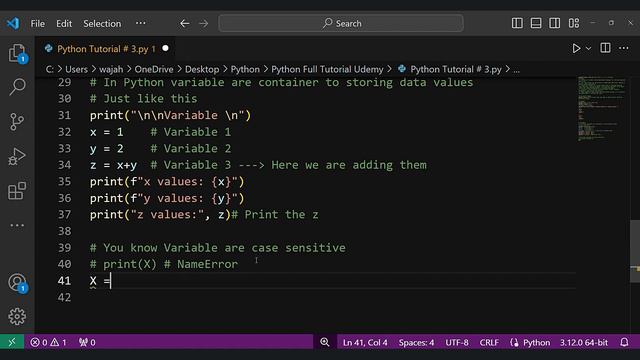This screenshot has width=640, height=360.
Task: Open the ports forwarded indicator
Action: coord(87,342)
